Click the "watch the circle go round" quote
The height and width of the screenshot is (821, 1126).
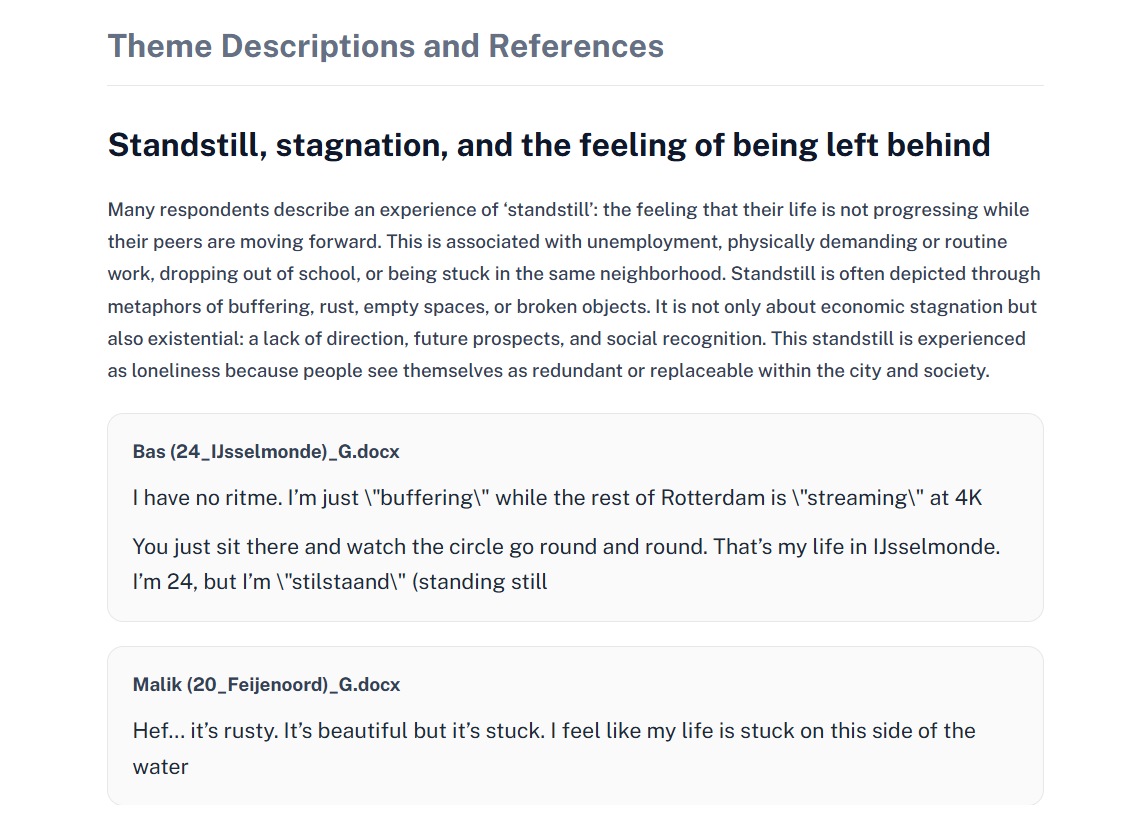566,564
